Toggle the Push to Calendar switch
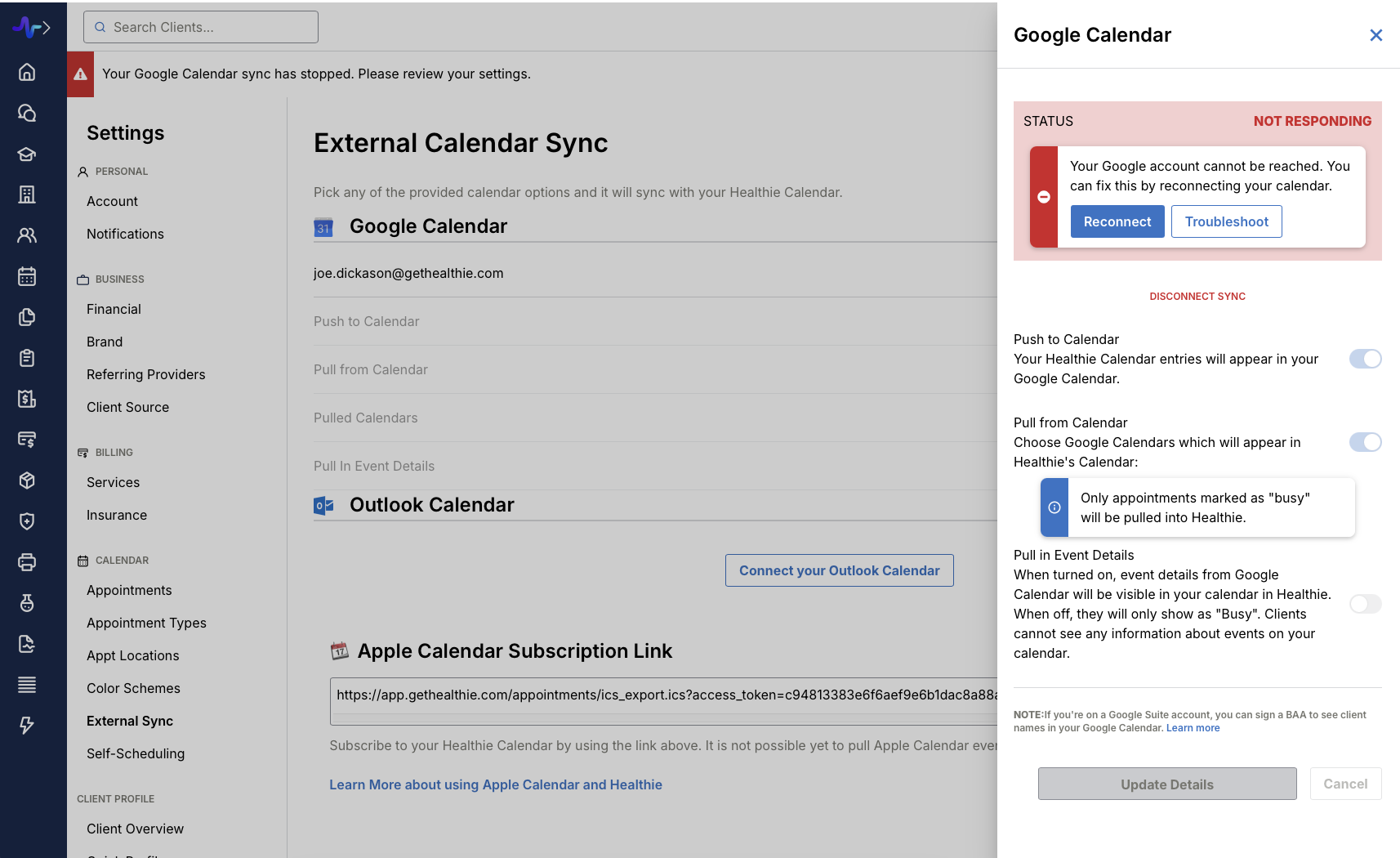This screenshot has height=858, width=1400. [1365, 359]
